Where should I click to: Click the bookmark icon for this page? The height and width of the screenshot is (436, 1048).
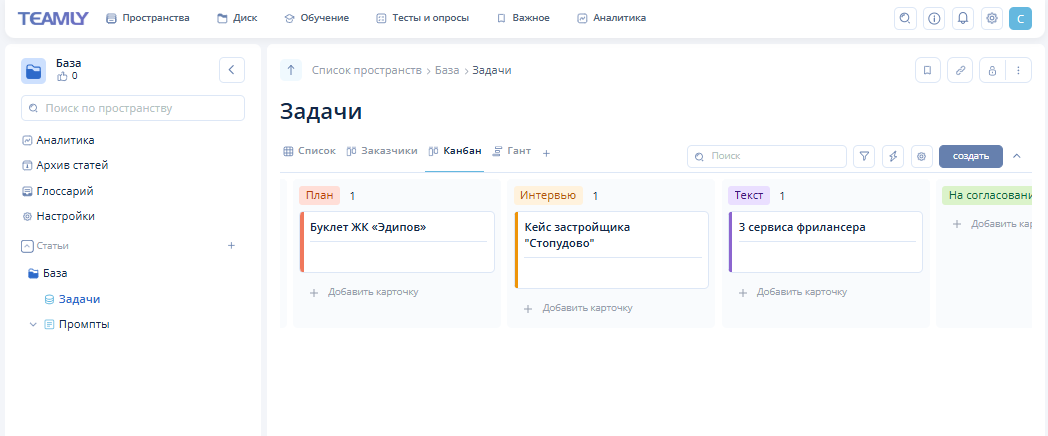(x=928, y=71)
